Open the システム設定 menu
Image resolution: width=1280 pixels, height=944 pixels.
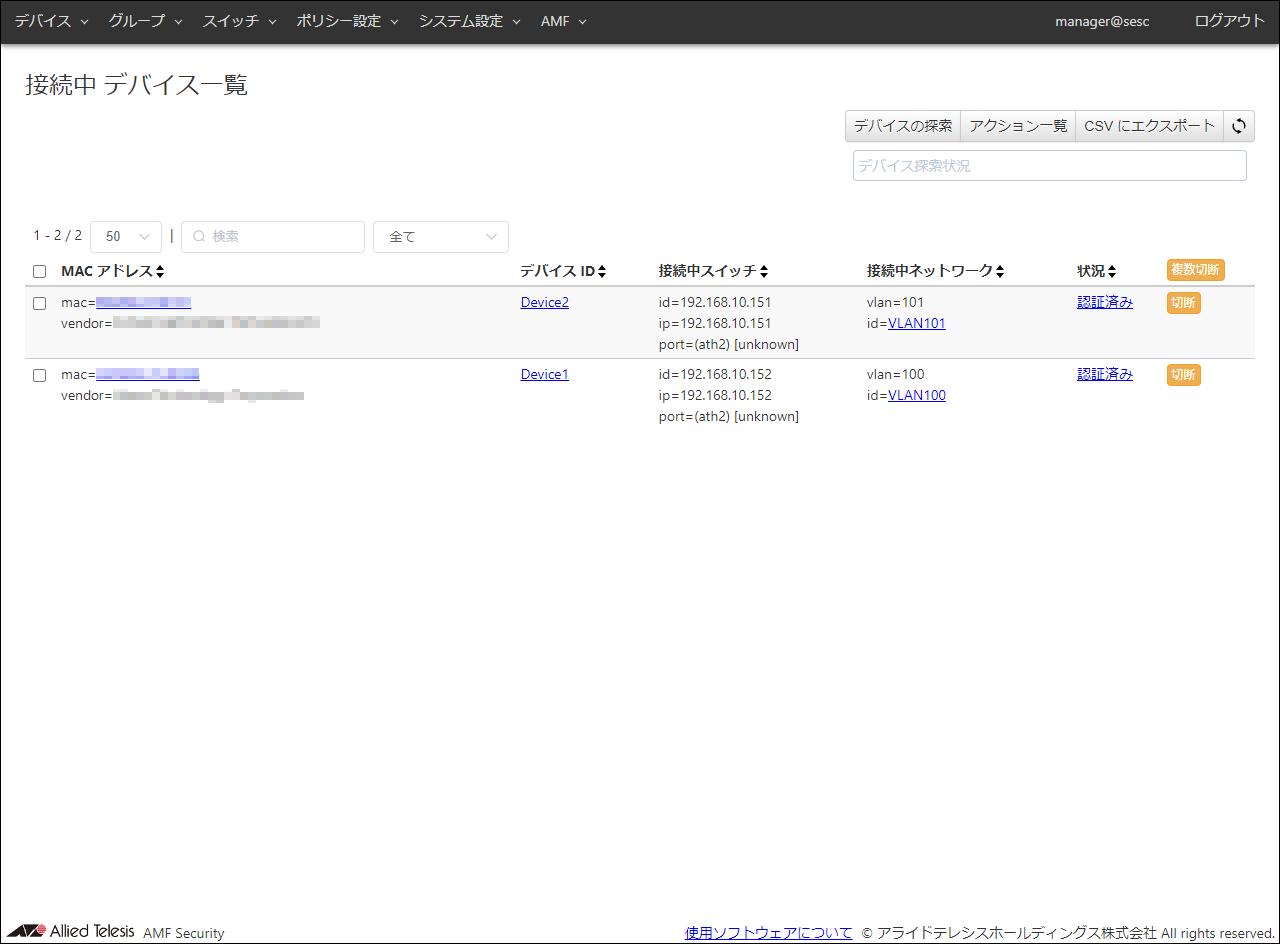[x=469, y=21]
